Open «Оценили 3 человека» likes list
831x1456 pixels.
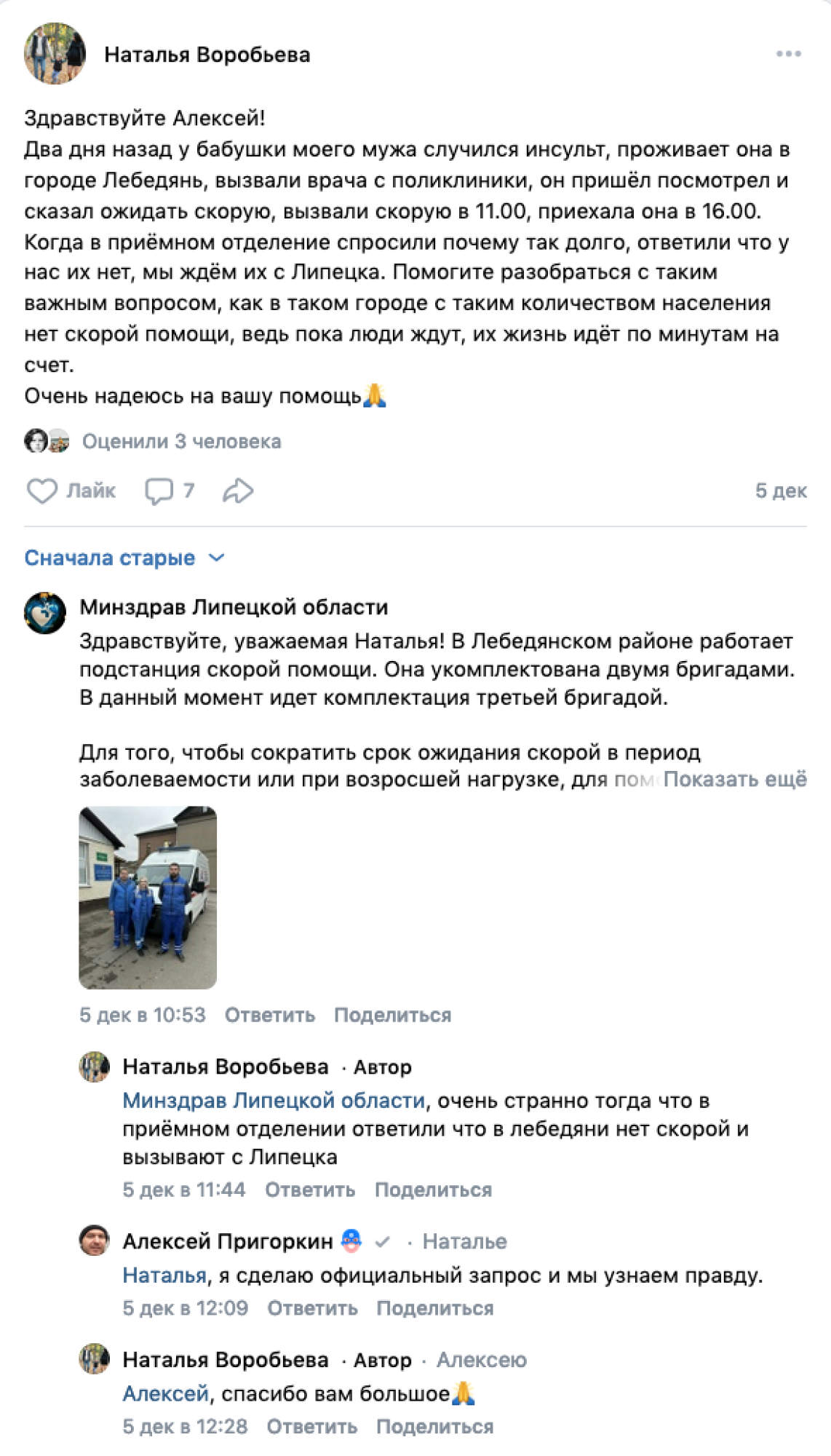tap(181, 441)
